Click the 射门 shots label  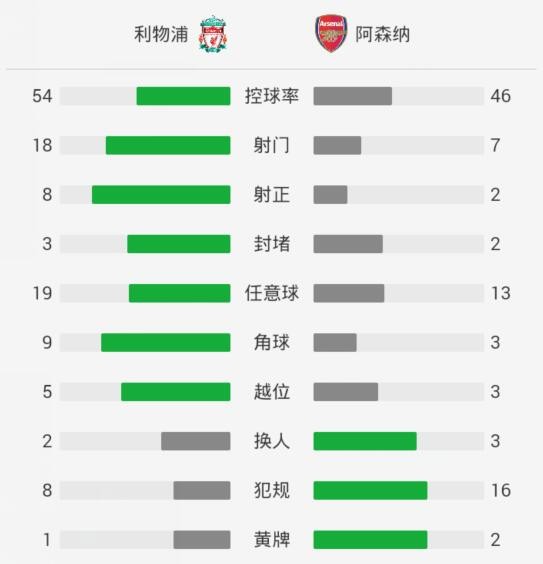(x=272, y=145)
